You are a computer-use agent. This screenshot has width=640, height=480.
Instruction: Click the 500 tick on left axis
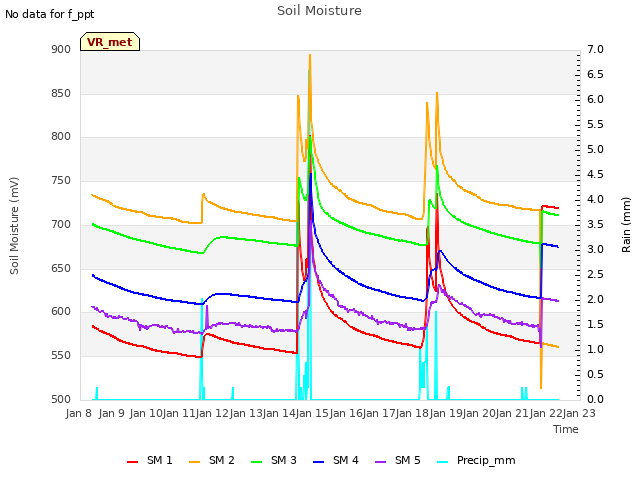pyautogui.click(x=61, y=399)
